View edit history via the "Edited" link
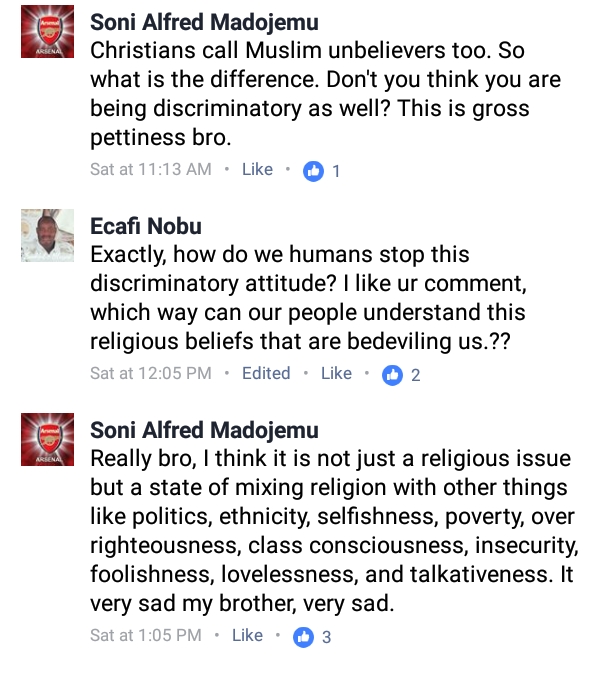Image resolution: width=600 pixels, height=677 pixels. click(x=266, y=374)
